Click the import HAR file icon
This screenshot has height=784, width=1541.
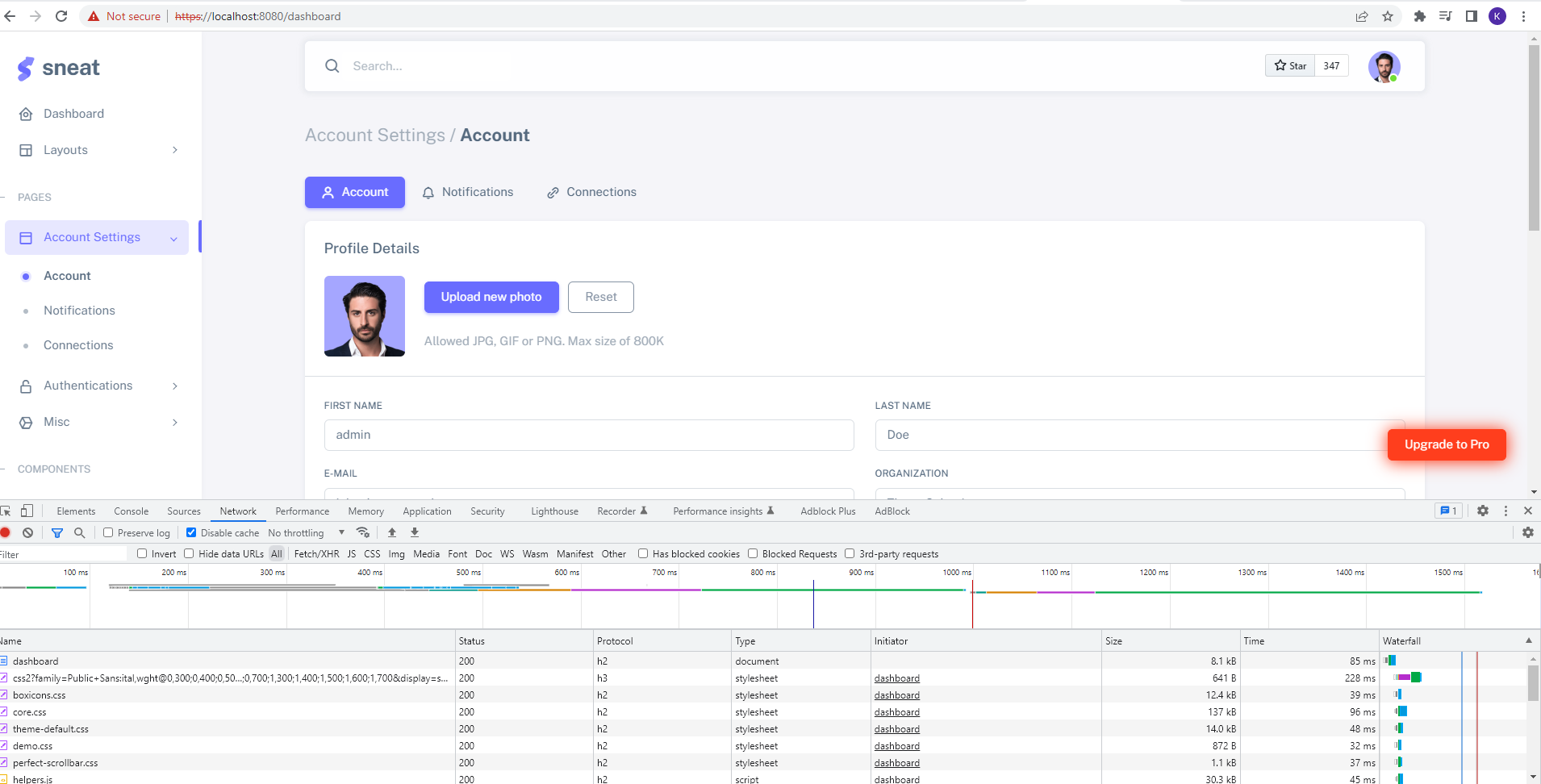pyautogui.click(x=391, y=532)
